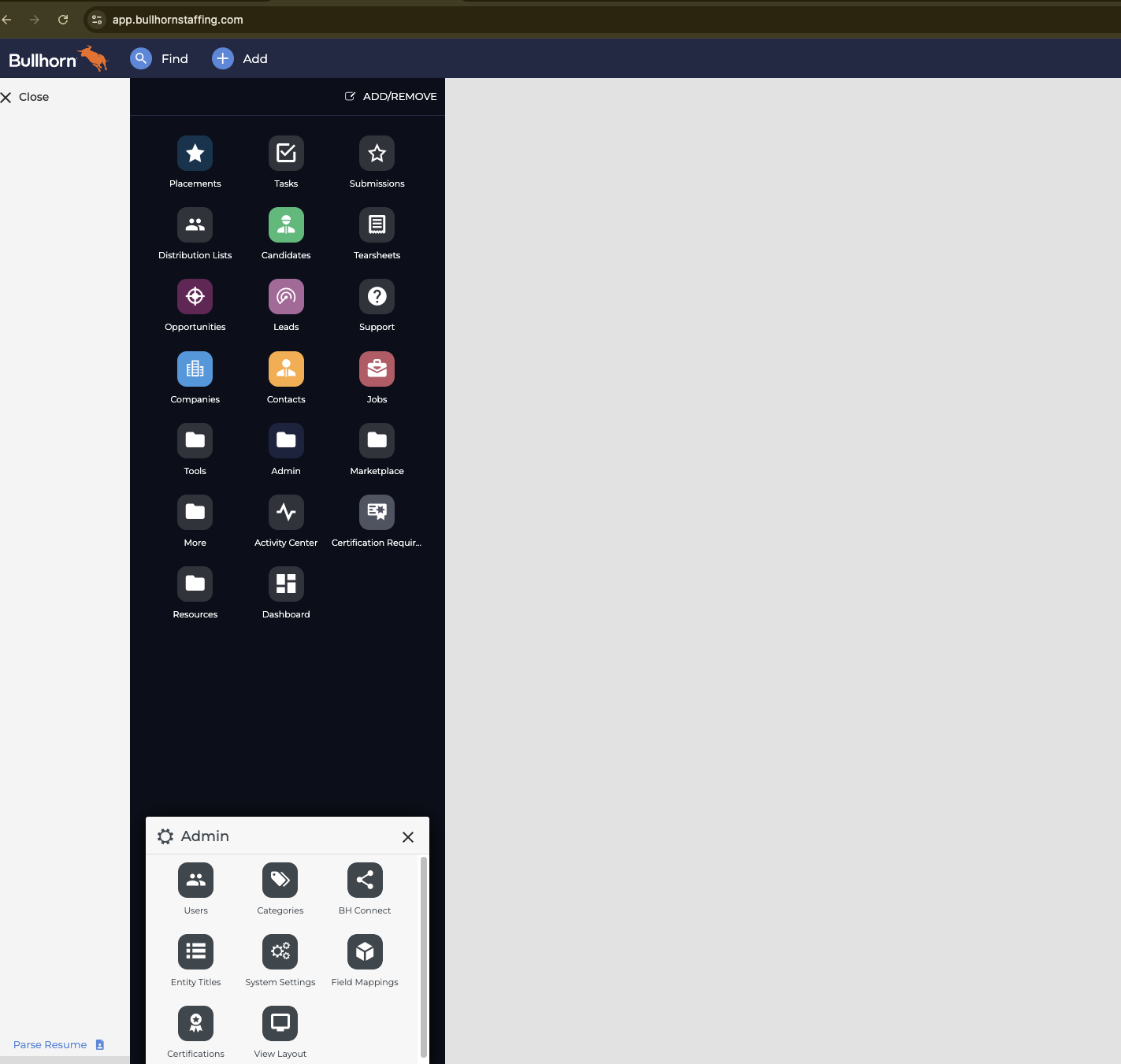Open the Candidates green icon

coord(286,225)
